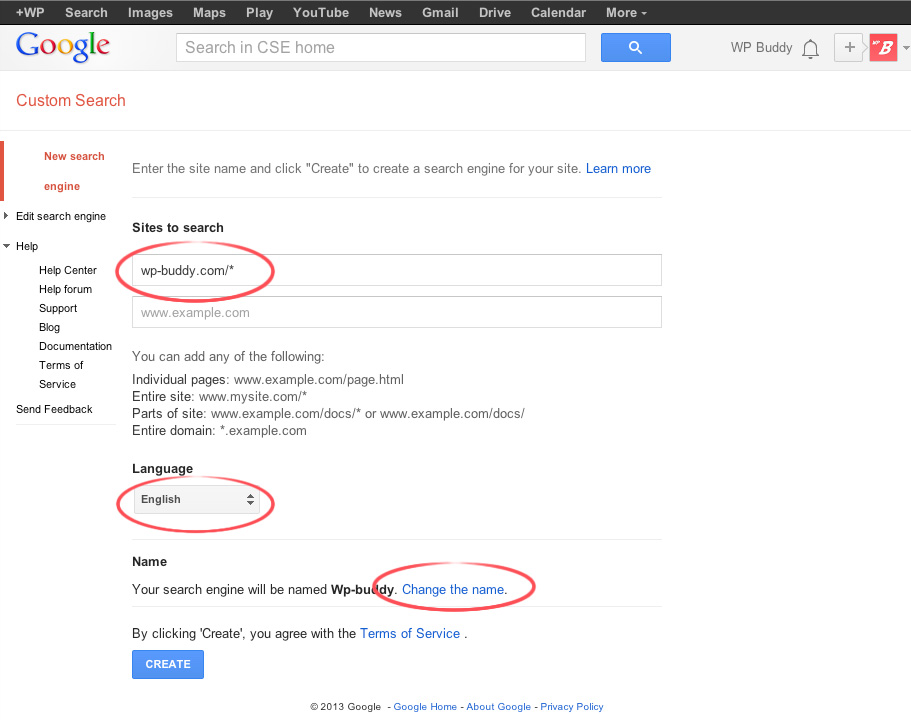This screenshot has width=911, height=720.
Task: Open the Language dropdown set to English
Action: [x=197, y=499]
